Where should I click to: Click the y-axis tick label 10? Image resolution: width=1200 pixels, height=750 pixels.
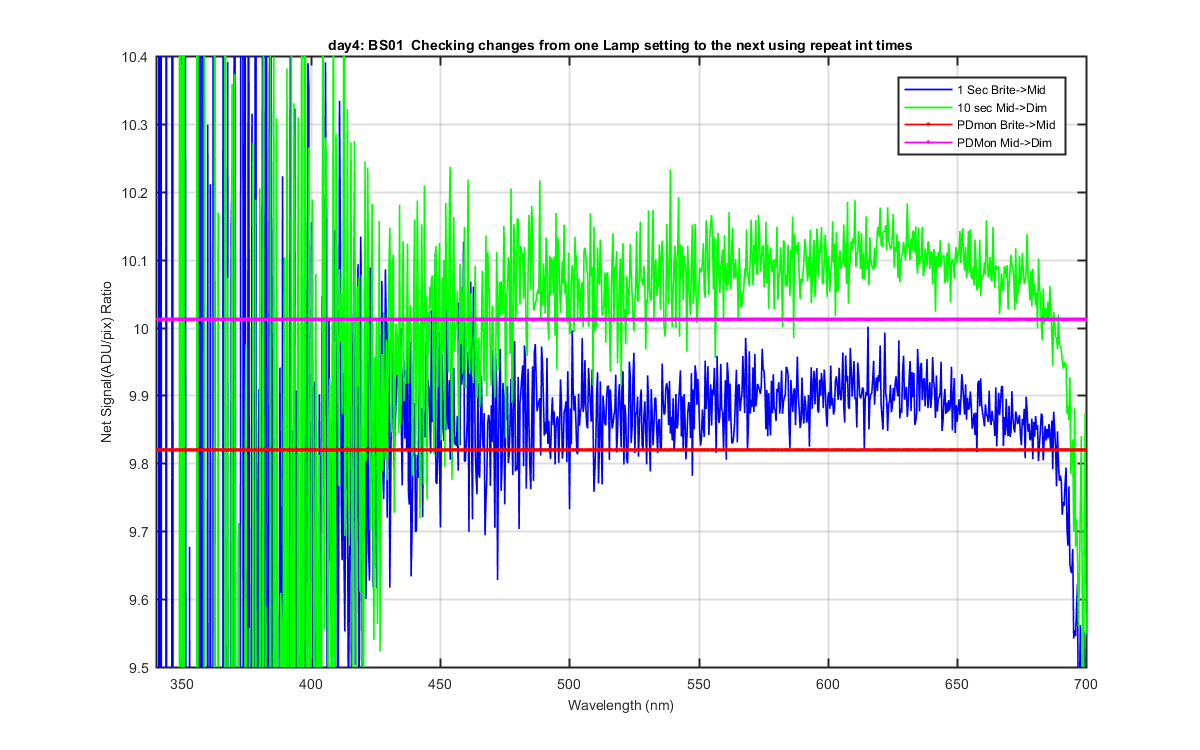[142, 329]
